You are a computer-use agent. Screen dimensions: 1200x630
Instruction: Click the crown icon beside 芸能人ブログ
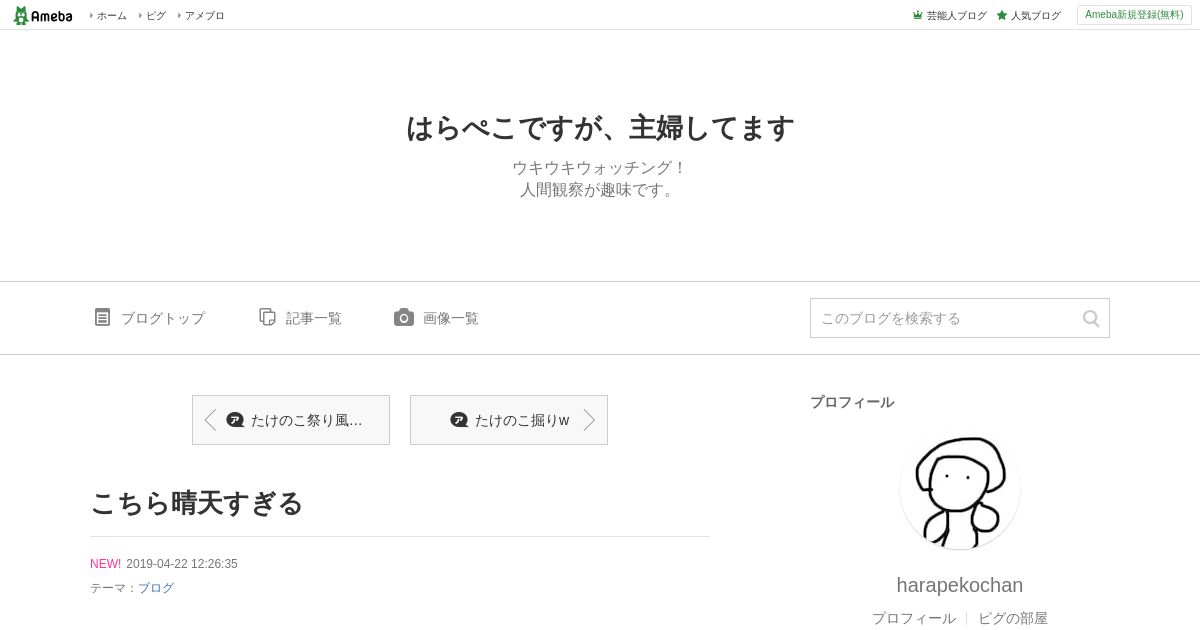coord(917,15)
